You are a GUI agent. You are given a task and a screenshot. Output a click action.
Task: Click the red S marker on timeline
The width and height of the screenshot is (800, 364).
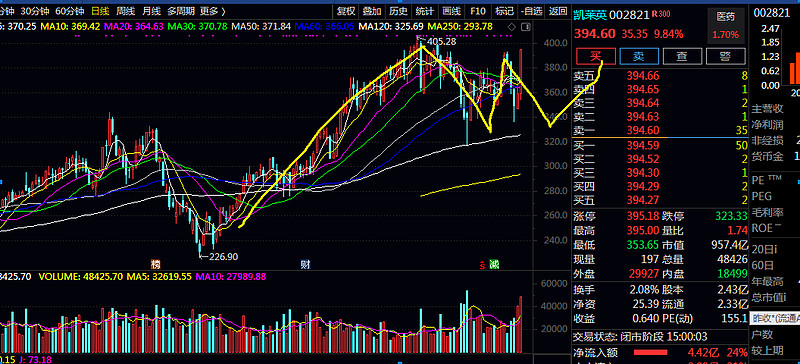coord(482,265)
